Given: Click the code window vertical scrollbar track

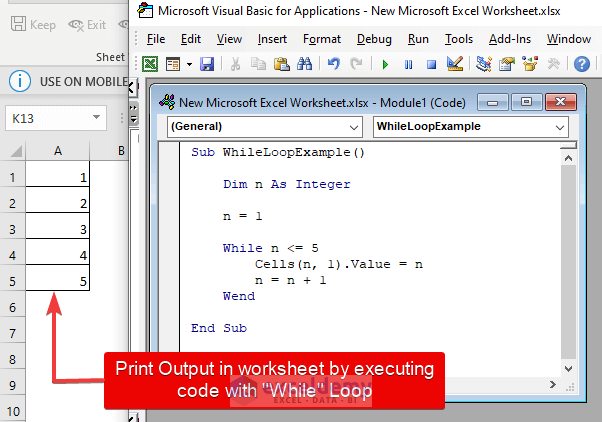Looking at the screenshot, I should 569,263.
